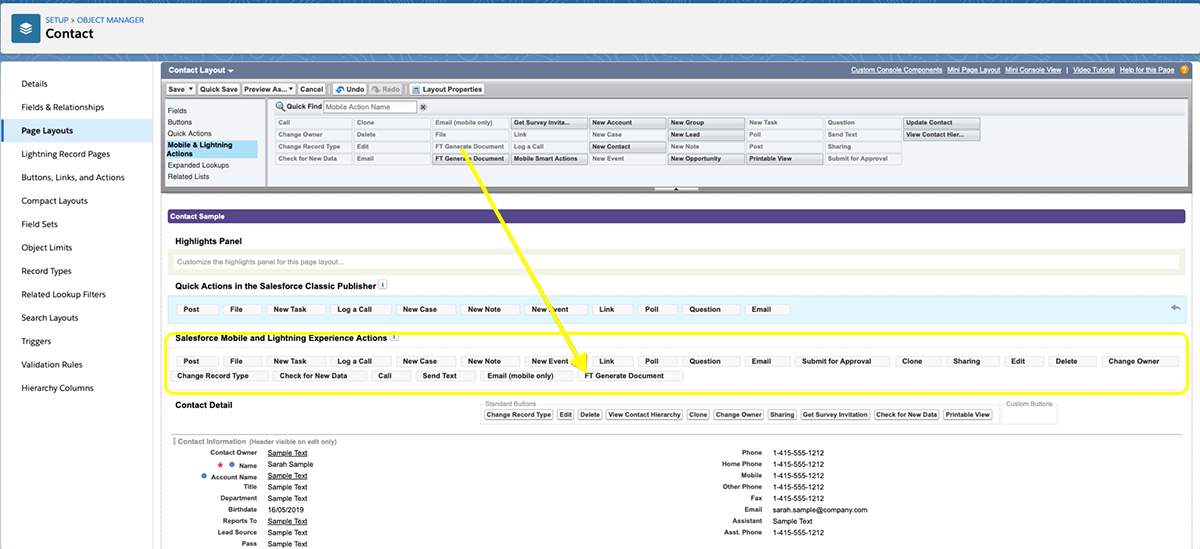Select Related Lists palette category

(187, 177)
